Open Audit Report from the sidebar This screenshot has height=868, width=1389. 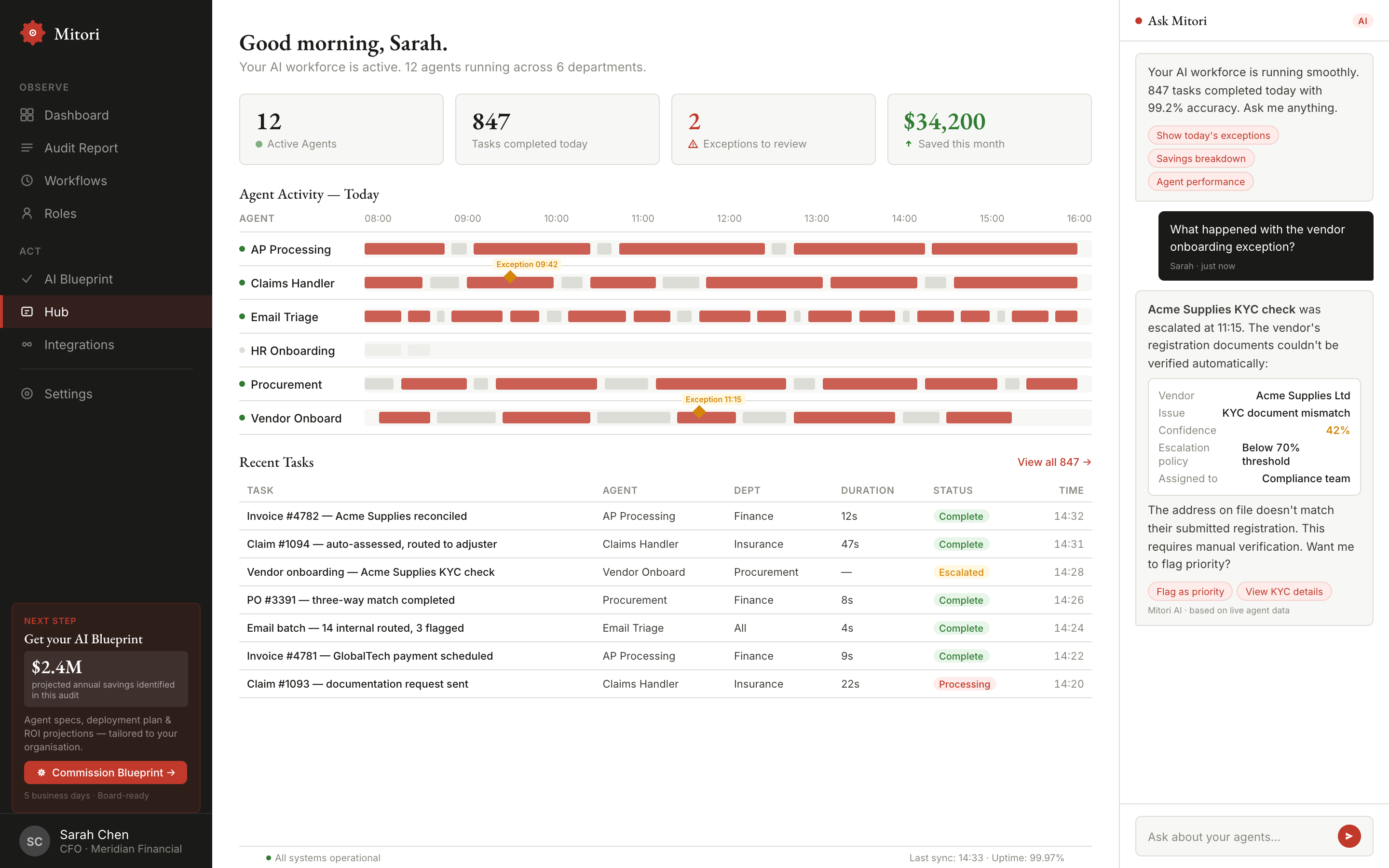click(x=81, y=148)
